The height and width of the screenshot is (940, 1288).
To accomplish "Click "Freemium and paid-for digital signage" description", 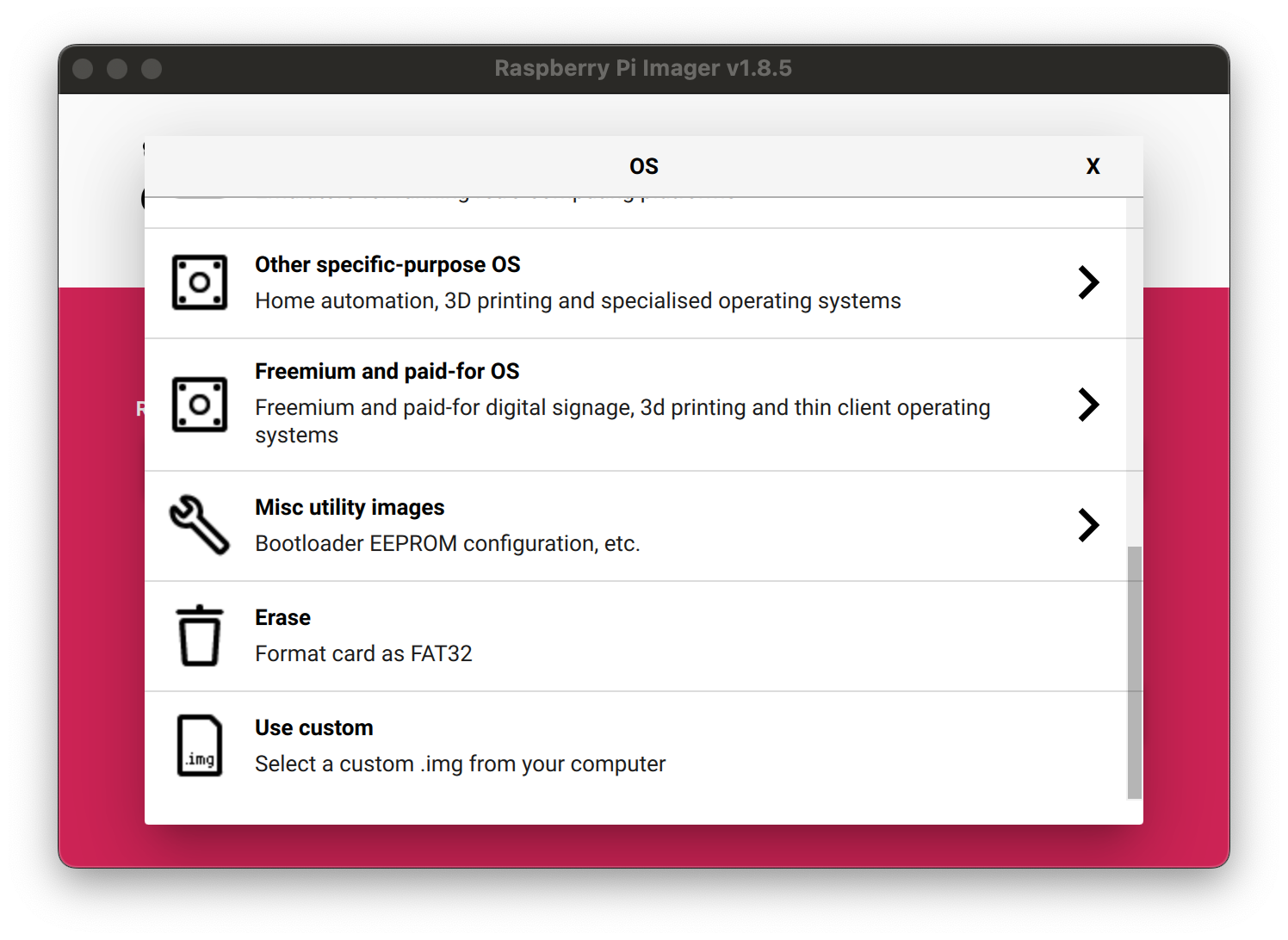I will (622, 421).
